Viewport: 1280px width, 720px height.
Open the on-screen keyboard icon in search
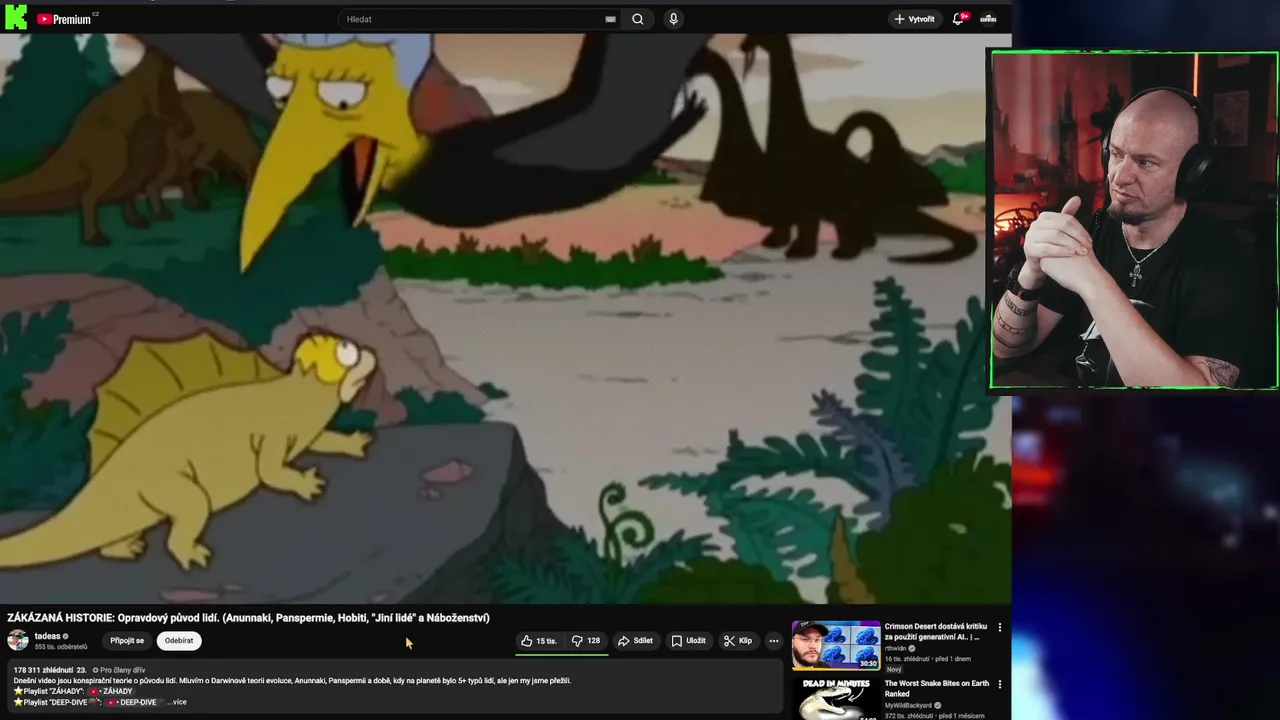tap(610, 19)
